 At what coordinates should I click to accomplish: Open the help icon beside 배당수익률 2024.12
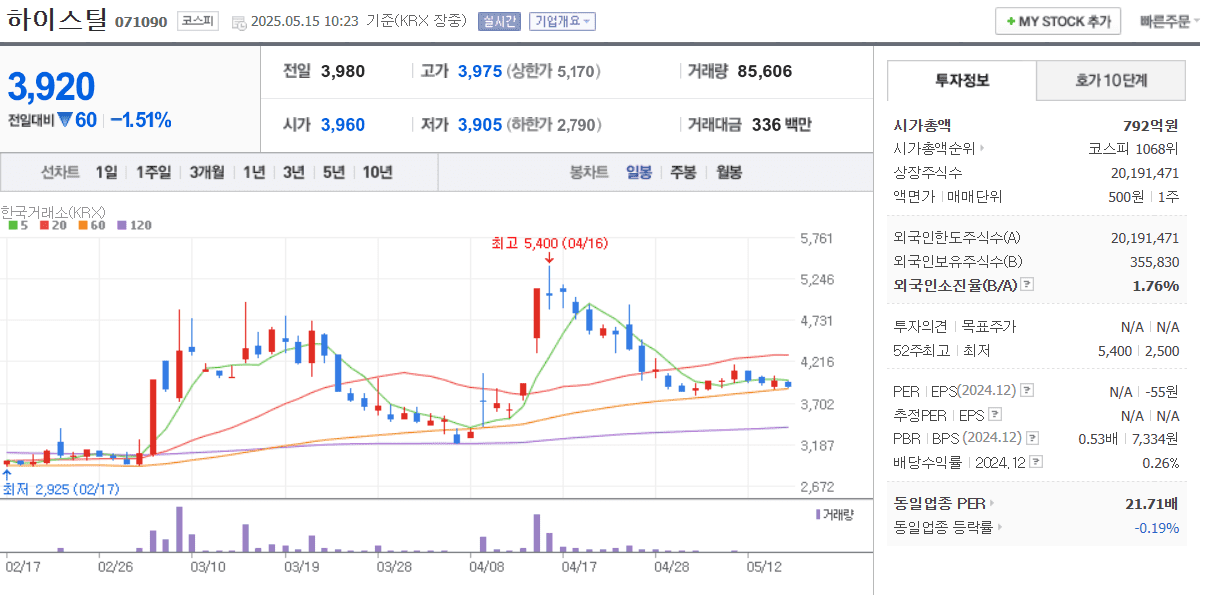click(x=1036, y=462)
